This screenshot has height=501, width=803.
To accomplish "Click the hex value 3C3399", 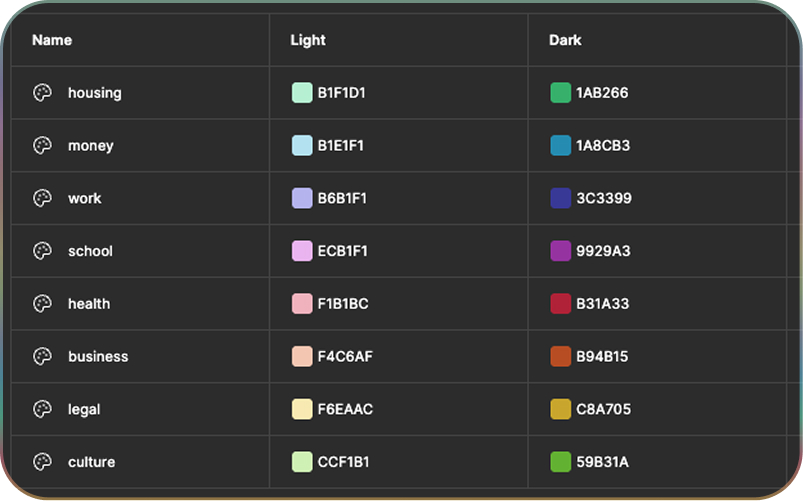I will tap(604, 198).
